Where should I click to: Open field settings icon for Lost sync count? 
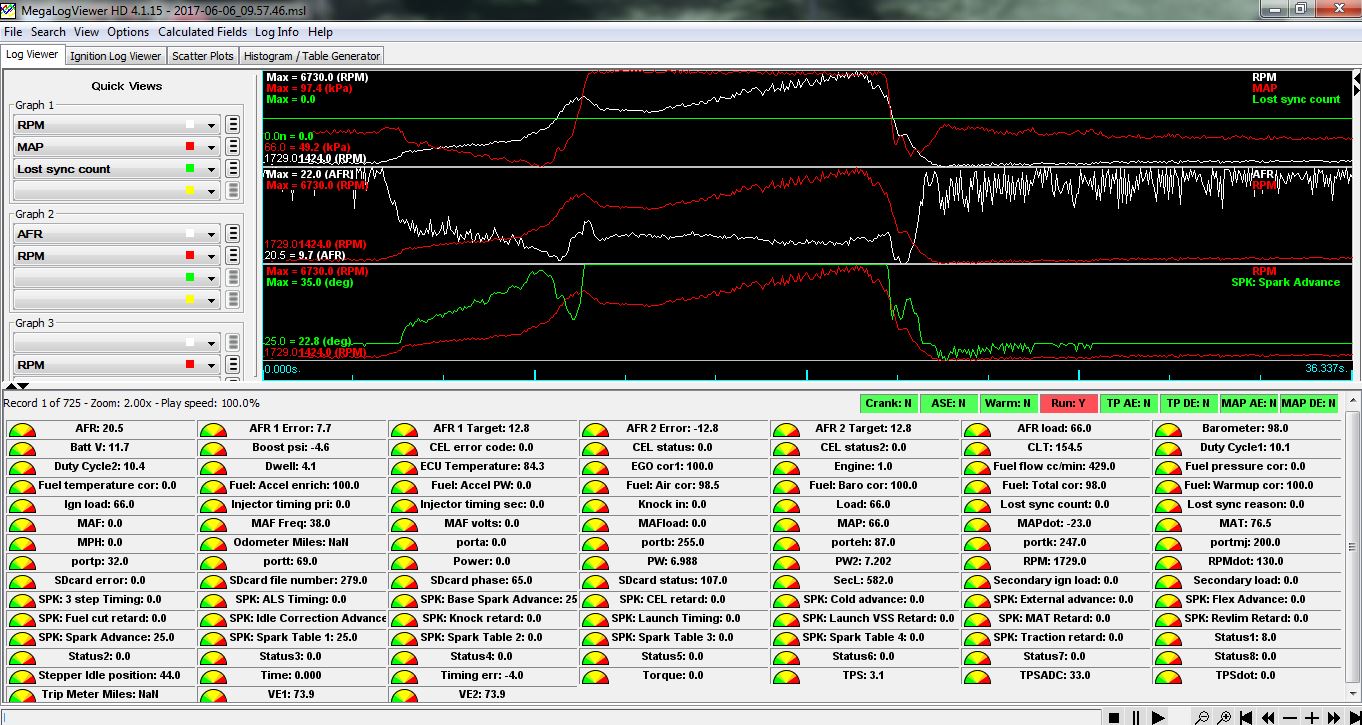tap(232, 169)
